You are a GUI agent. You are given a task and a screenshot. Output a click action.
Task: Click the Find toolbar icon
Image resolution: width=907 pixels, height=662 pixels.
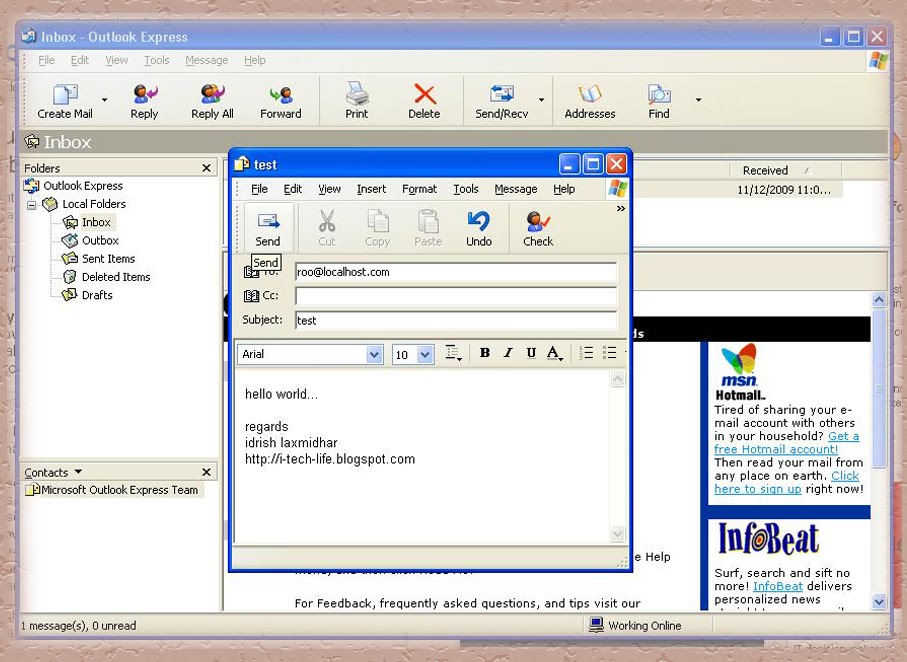click(x=659, y=101)
